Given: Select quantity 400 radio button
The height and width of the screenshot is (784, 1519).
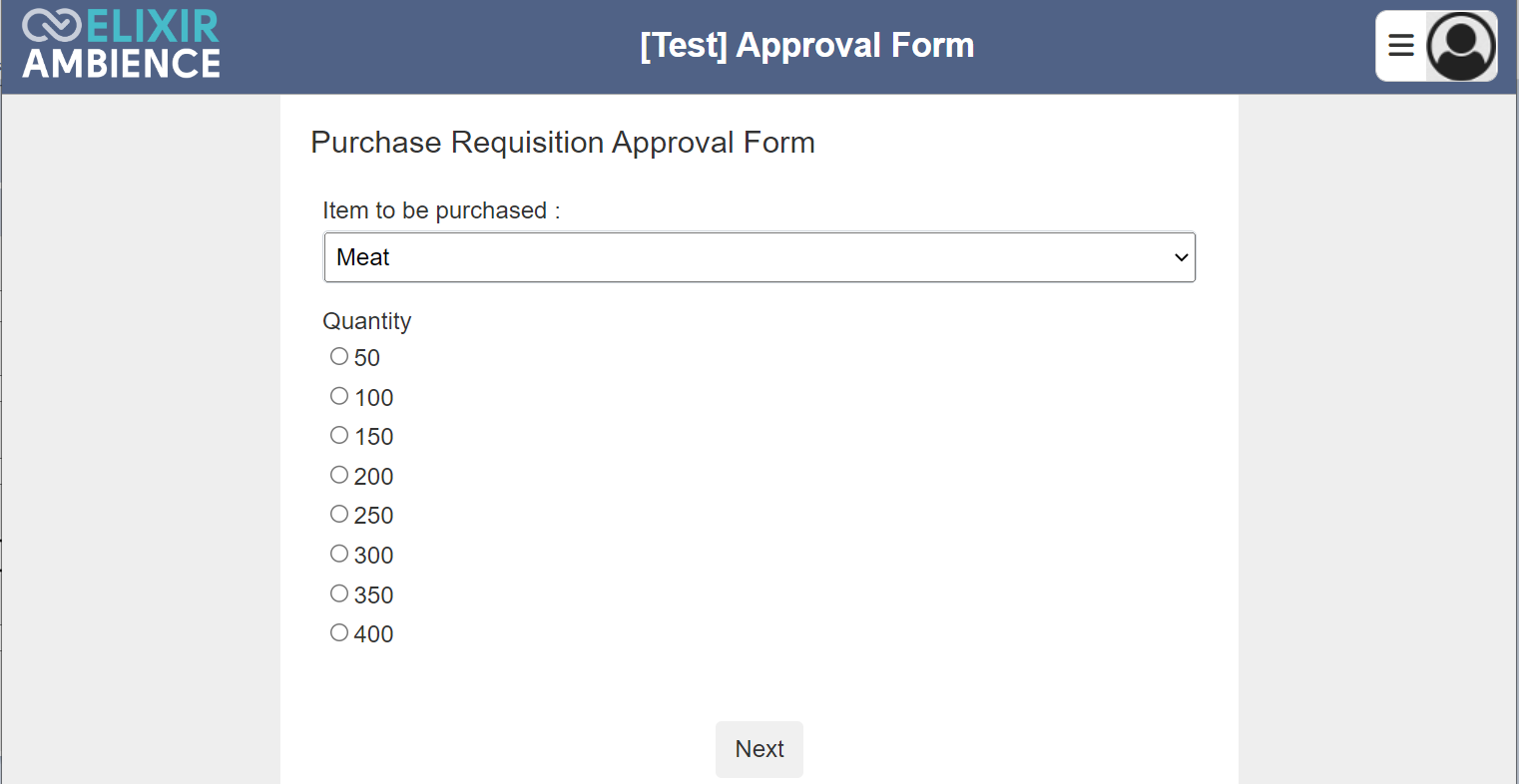Looking at the screenshot, I should [x=339, y=632].
